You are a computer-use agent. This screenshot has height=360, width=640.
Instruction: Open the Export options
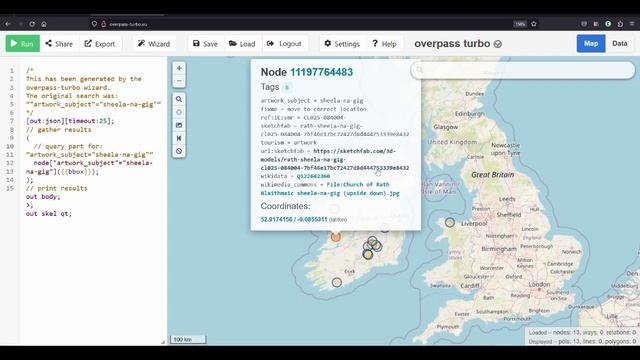pyautogui.click(x=100, y=44)
